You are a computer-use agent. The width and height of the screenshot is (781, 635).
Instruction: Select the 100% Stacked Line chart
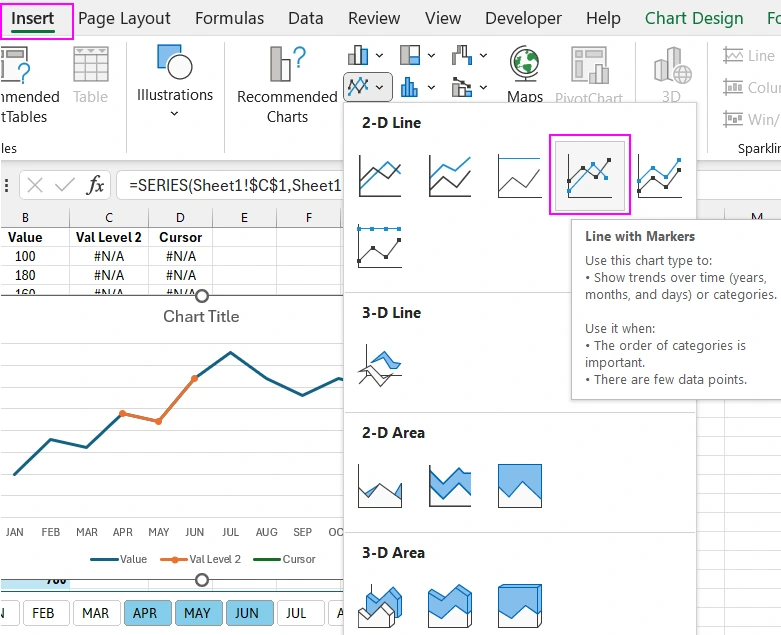click(520, 175)
